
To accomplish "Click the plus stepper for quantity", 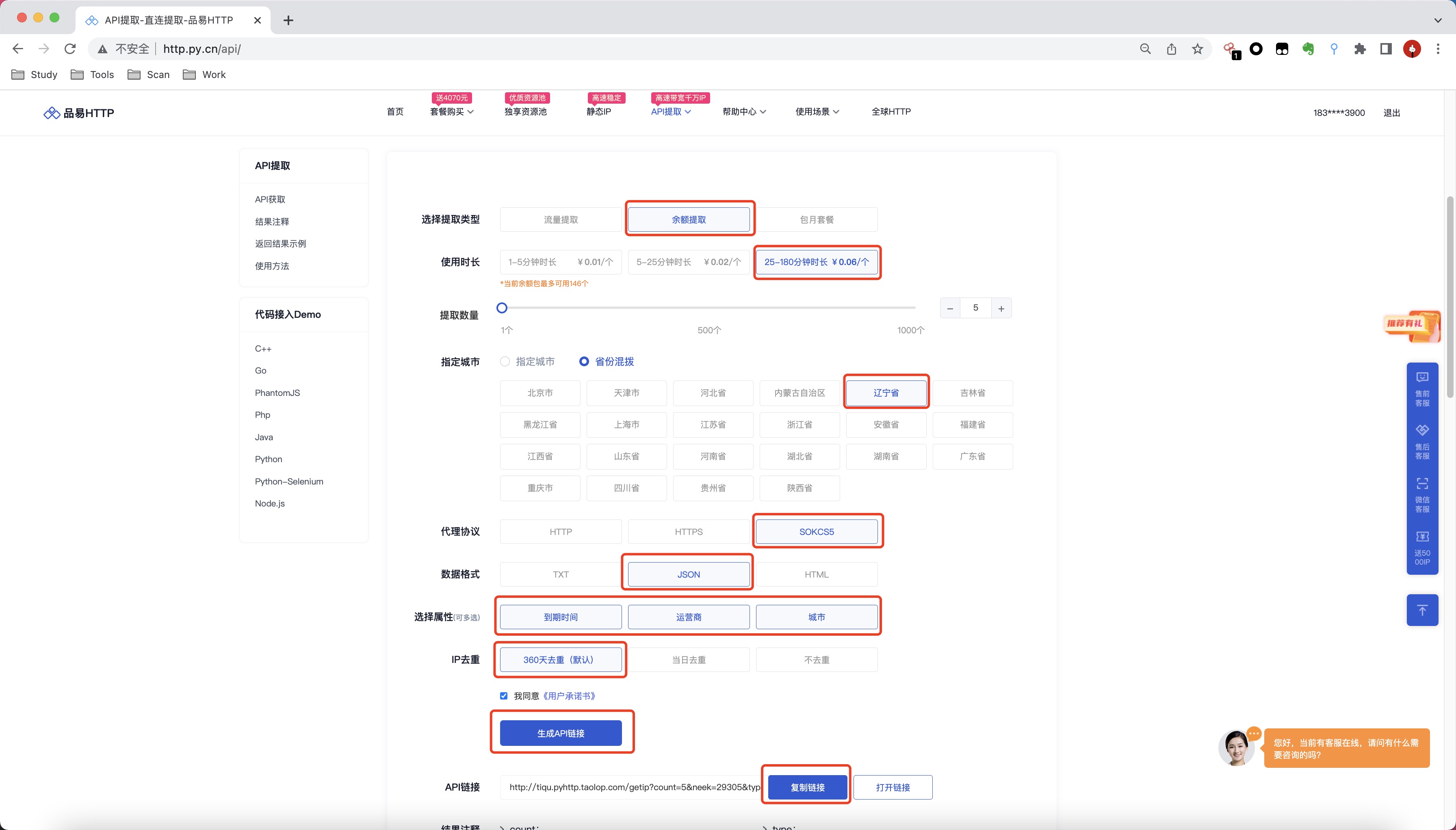I will [x=1001, y=309].
